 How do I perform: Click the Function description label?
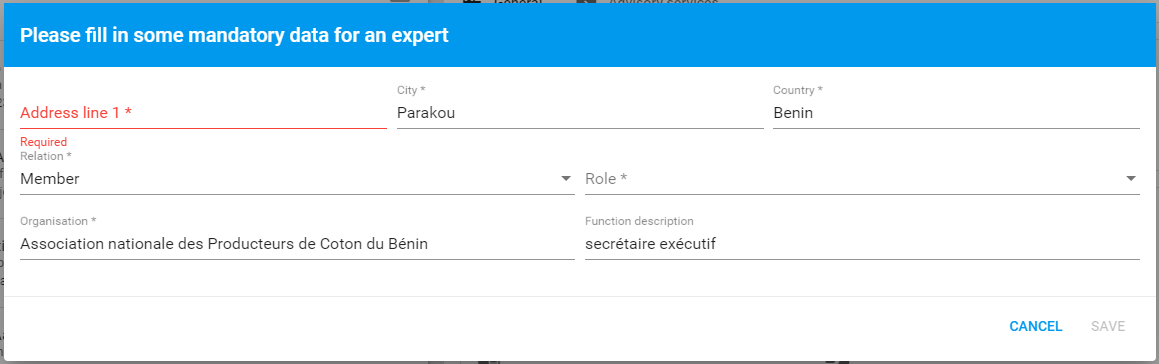pos(639,221)
